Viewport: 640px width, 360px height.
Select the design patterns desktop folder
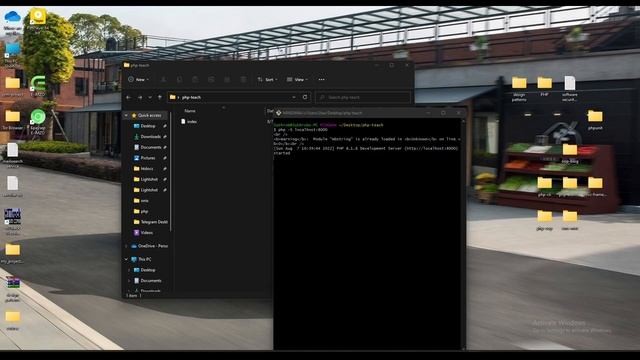519,88
